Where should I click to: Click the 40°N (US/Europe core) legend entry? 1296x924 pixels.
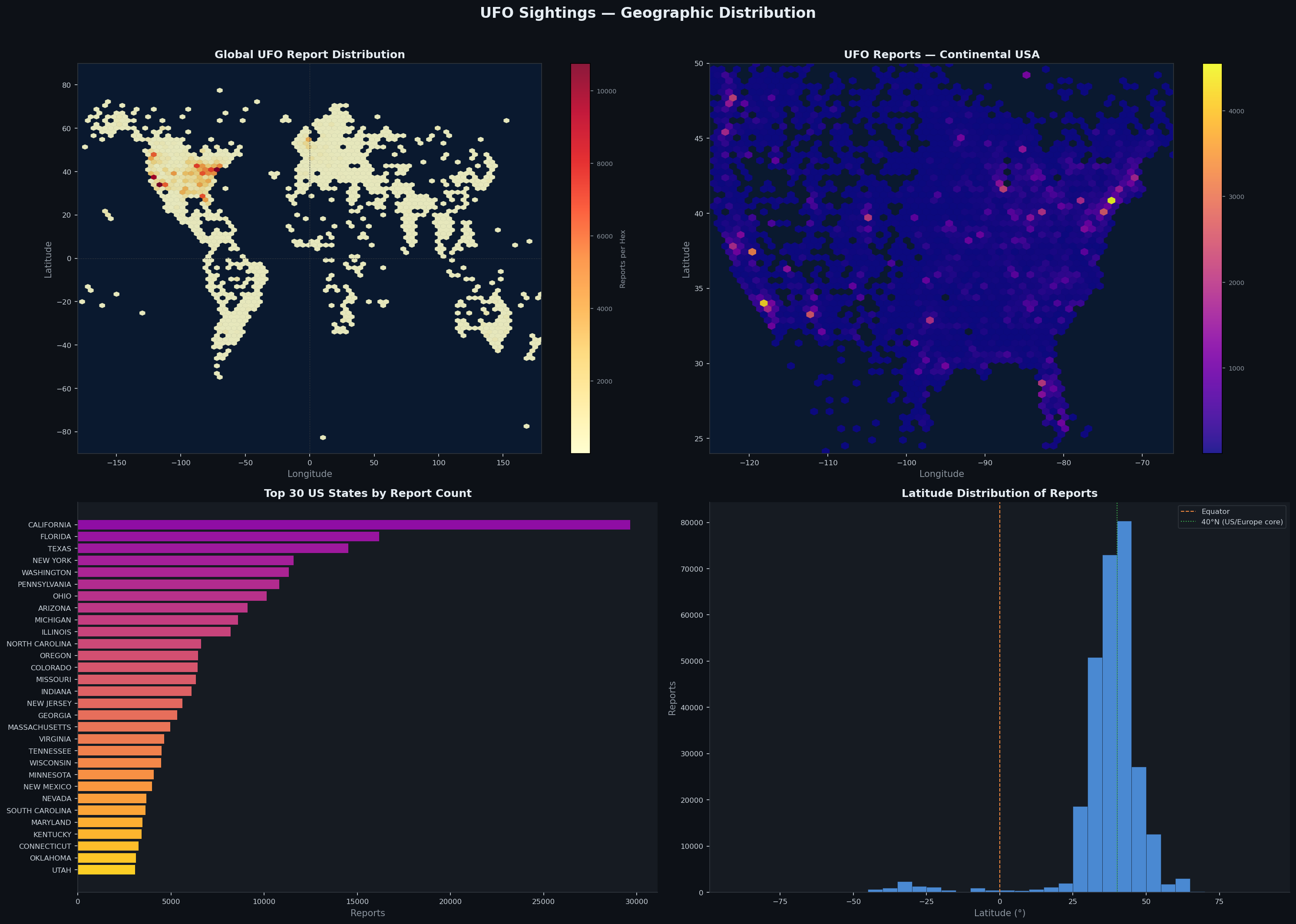pos(1241,522)
